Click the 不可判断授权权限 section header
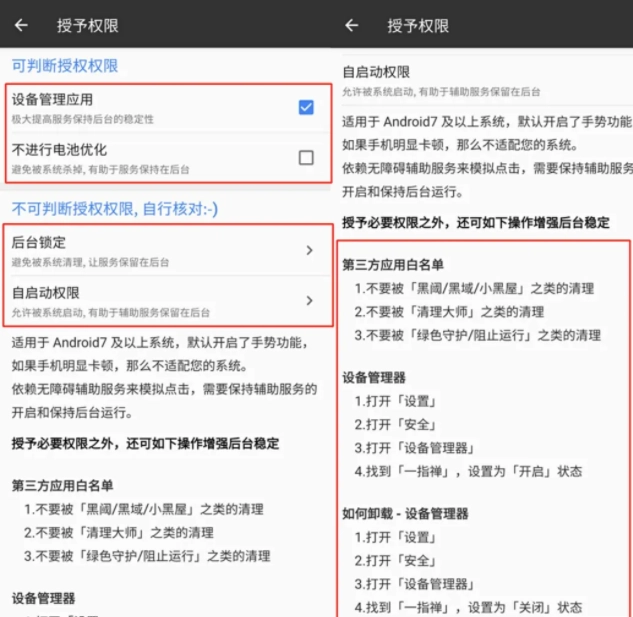633x617 pixels. pyautogui.click(x=114, y=208)
